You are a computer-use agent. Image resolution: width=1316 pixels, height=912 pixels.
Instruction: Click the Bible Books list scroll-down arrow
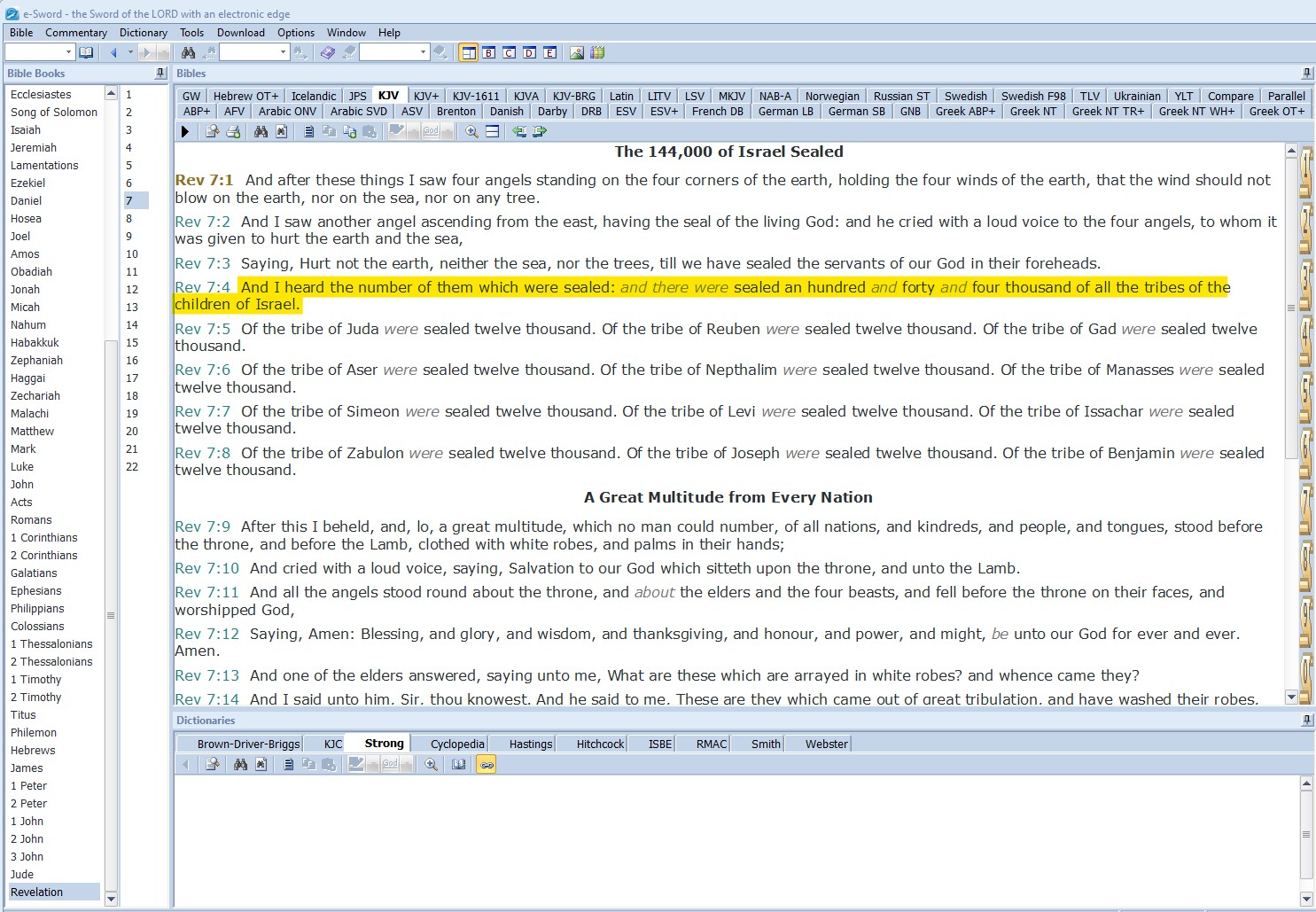(x=111, y=899)
